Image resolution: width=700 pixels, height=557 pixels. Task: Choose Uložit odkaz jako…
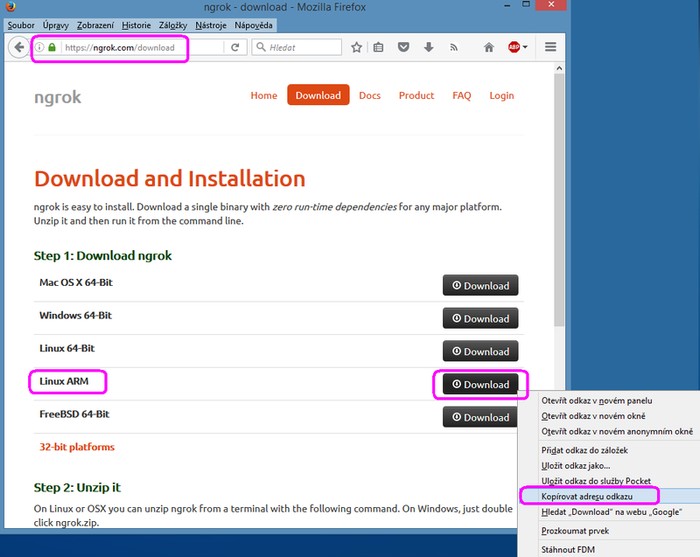point(609,466)
